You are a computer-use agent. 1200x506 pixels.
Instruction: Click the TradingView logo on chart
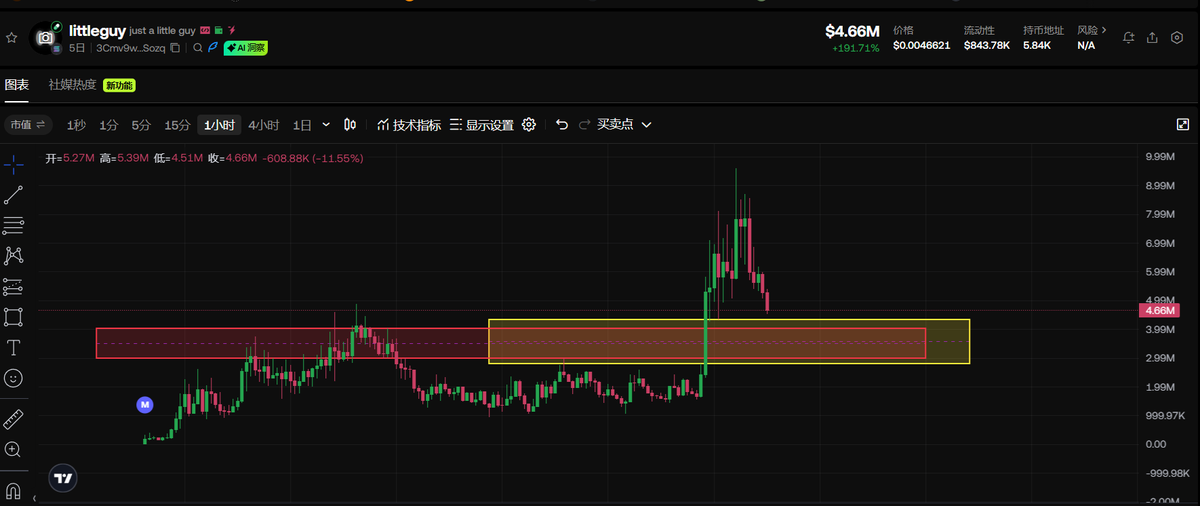coord(64,479)
